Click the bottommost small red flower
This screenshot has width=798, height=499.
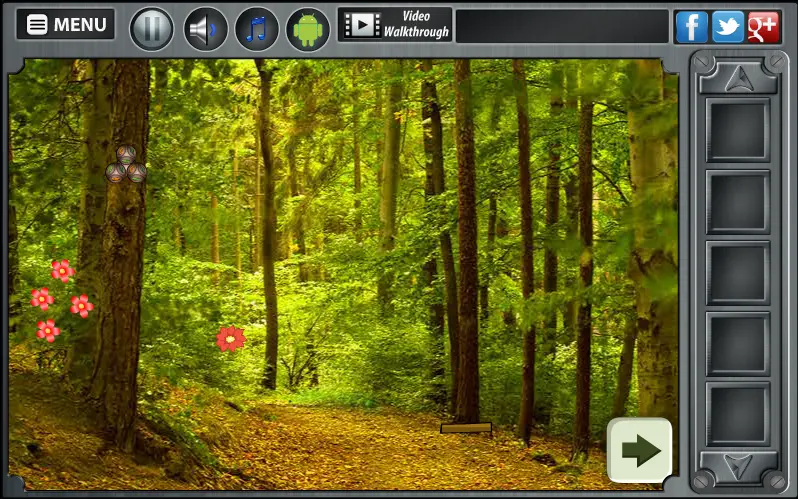[x=48, y=331]
